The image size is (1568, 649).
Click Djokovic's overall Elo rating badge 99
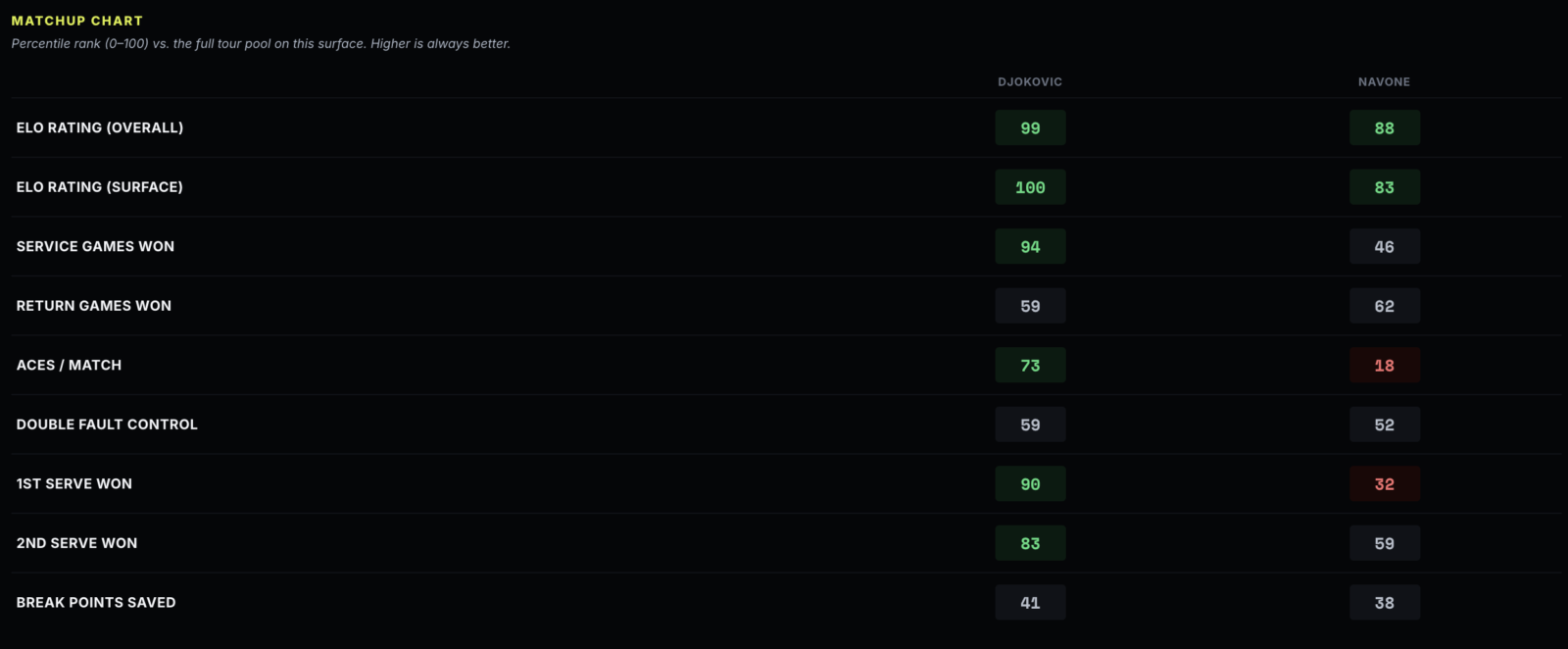[x=1030, y=127]
